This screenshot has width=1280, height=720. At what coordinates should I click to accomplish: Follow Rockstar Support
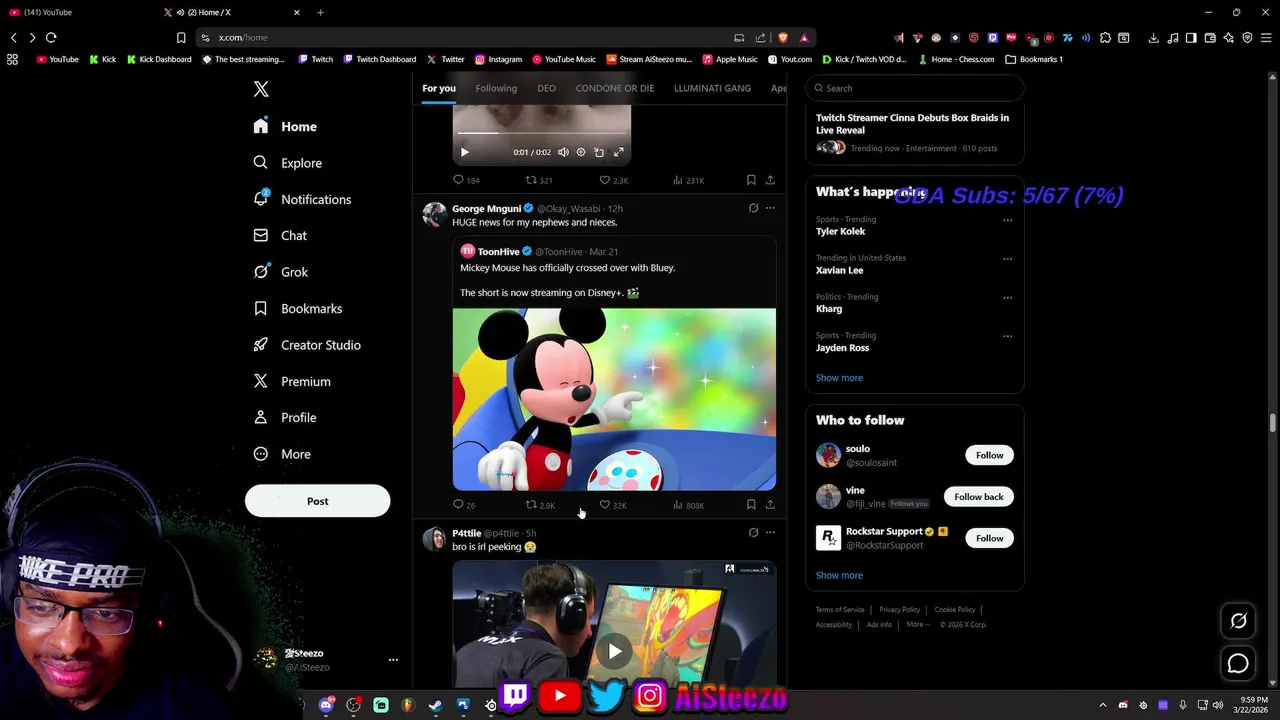989,538
